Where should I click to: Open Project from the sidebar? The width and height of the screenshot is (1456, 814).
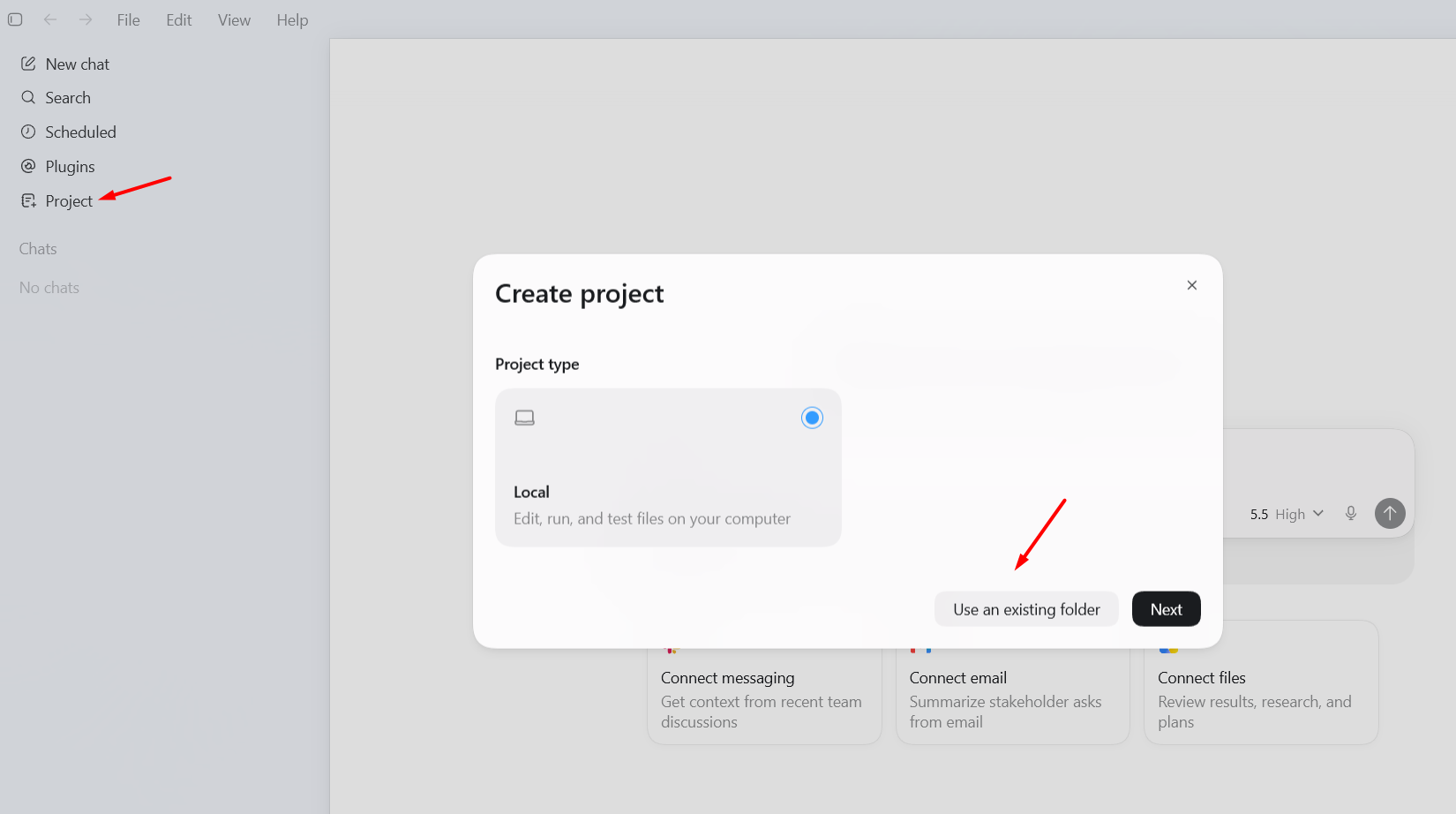69,200
